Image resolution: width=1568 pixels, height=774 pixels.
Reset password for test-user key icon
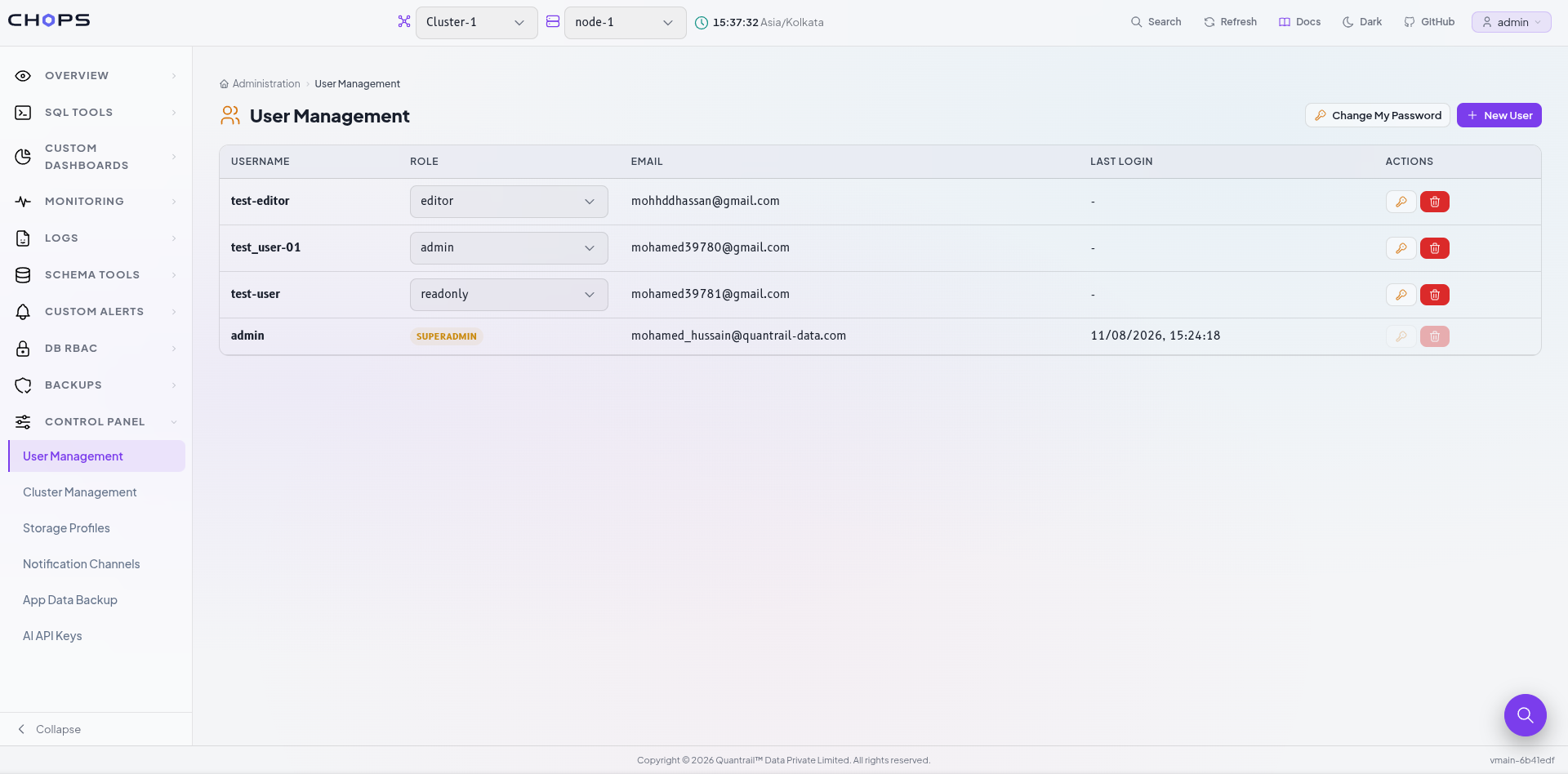pos(1401,295)
